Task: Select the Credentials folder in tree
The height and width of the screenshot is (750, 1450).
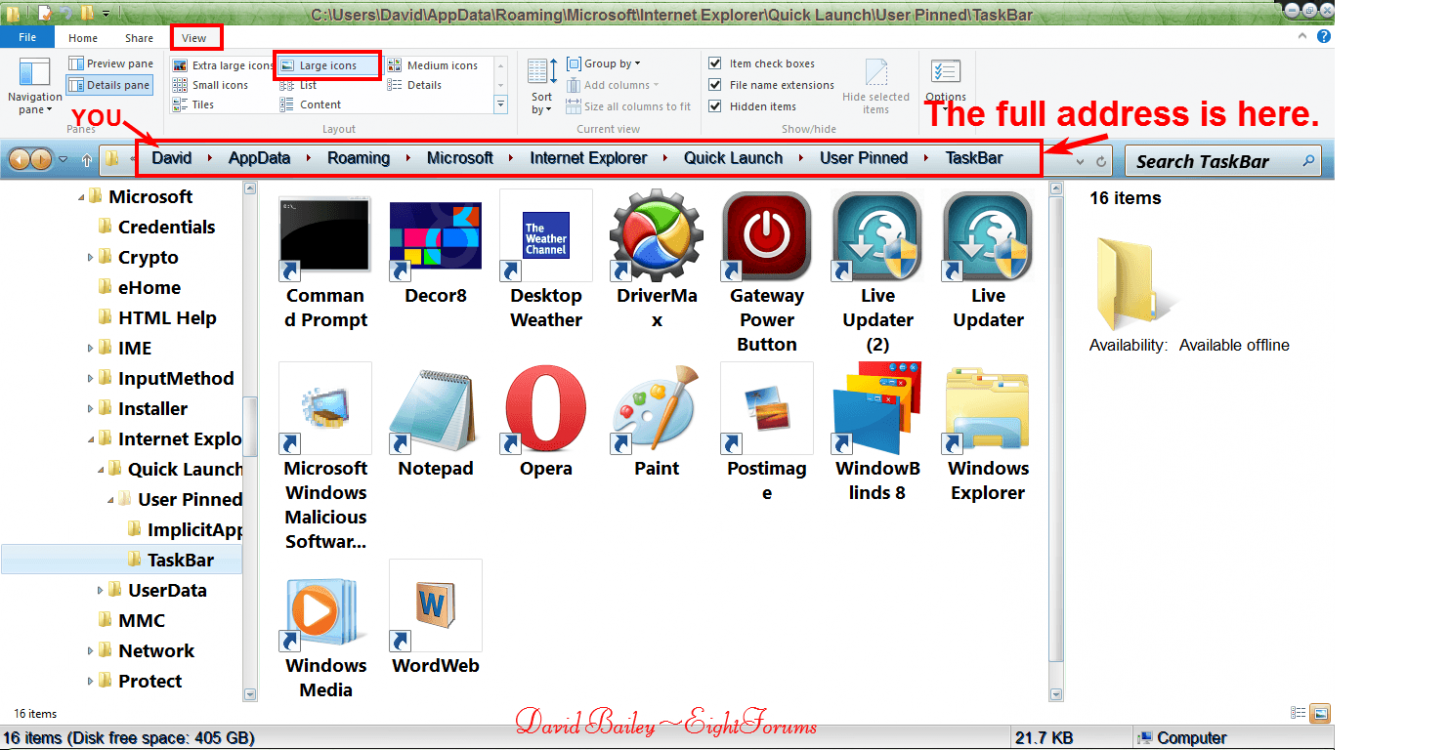Action: 157,227
